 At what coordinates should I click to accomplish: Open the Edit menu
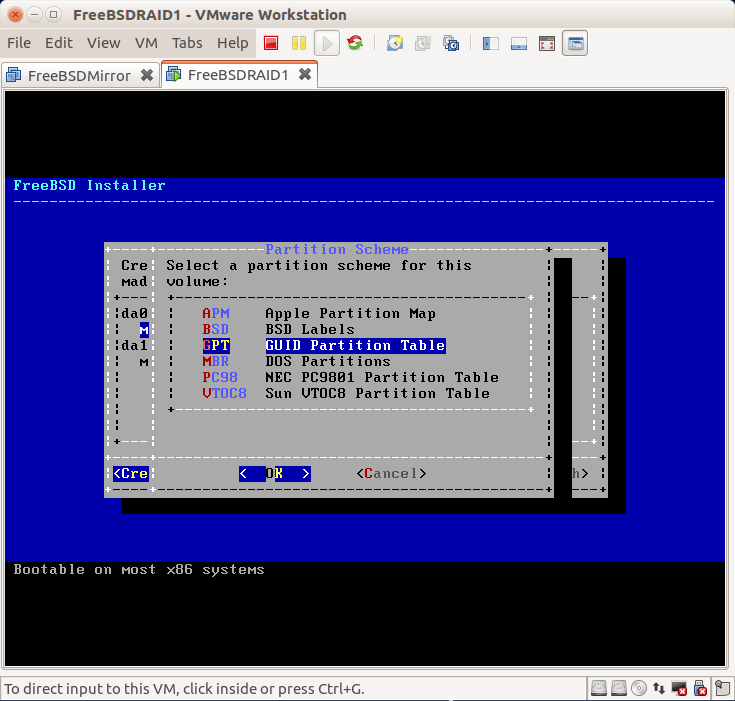point(59,43)
